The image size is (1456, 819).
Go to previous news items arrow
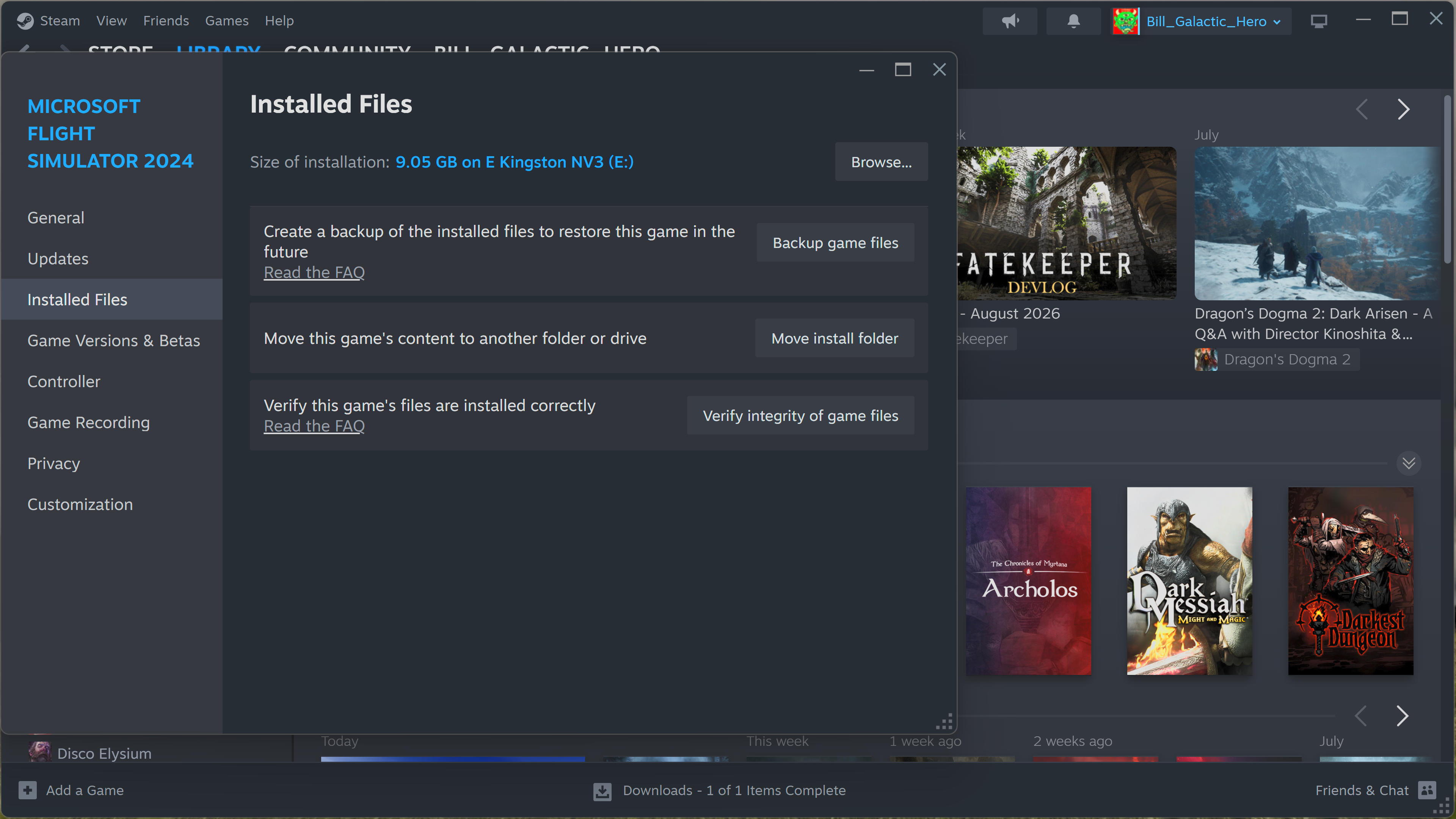[1362, 109]
